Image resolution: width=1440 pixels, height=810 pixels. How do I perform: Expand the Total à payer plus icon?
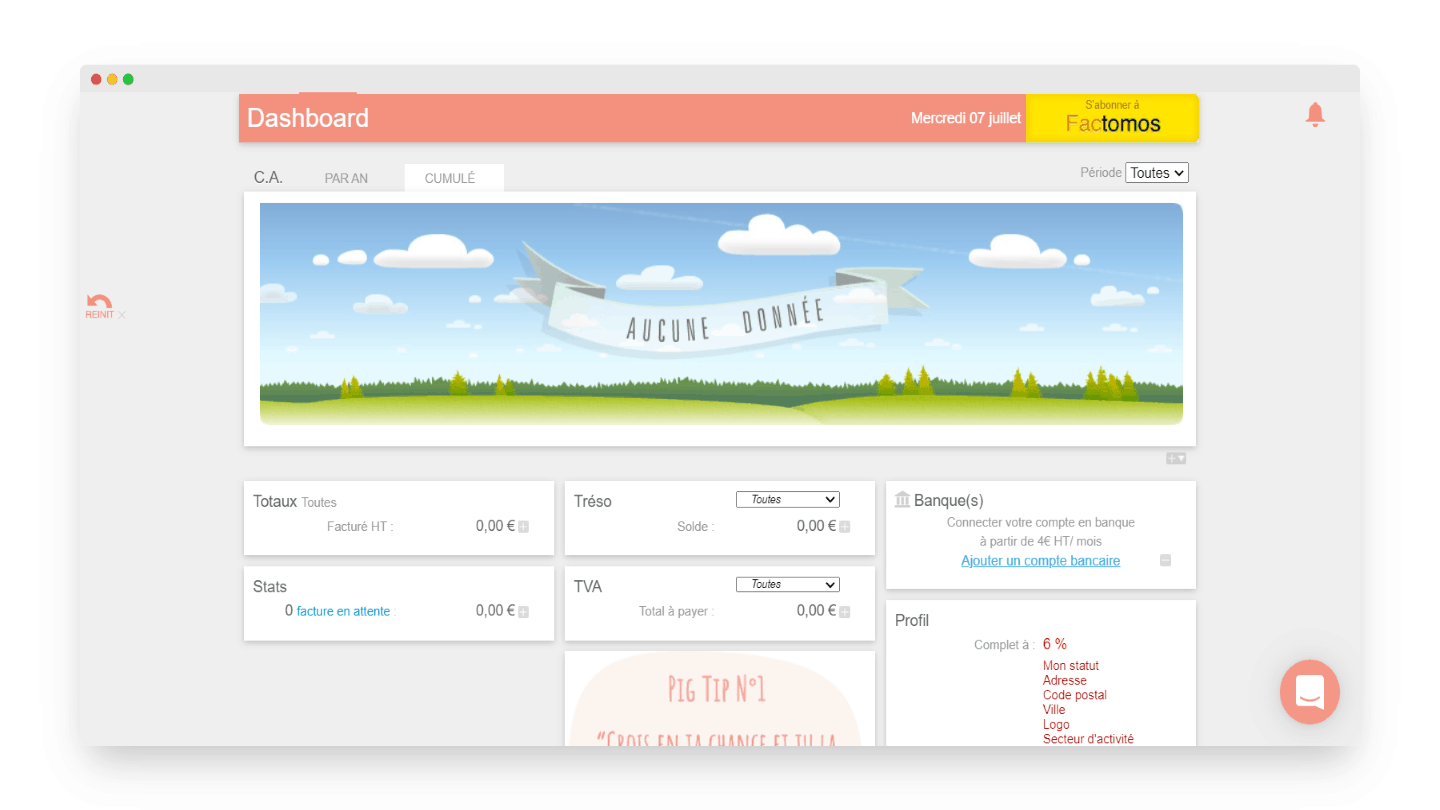pyautogui.click(x=844, y=612)
